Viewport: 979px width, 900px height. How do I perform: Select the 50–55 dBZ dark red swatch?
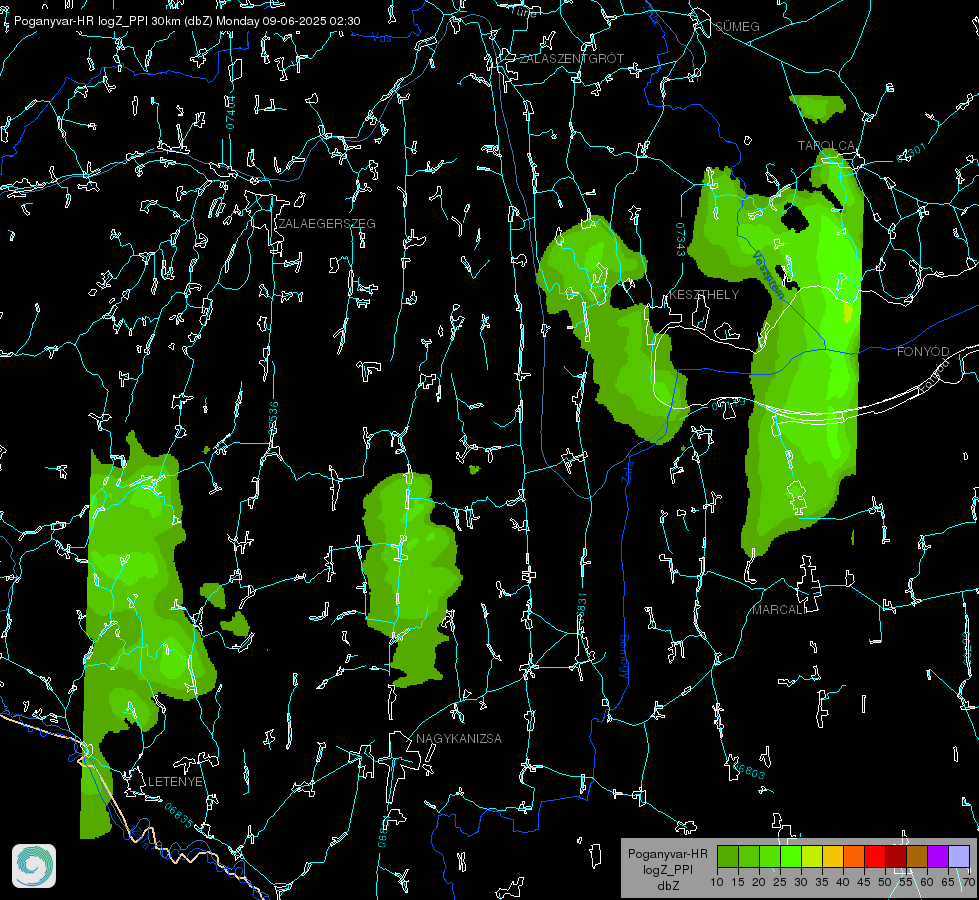(x=896, y=856)
